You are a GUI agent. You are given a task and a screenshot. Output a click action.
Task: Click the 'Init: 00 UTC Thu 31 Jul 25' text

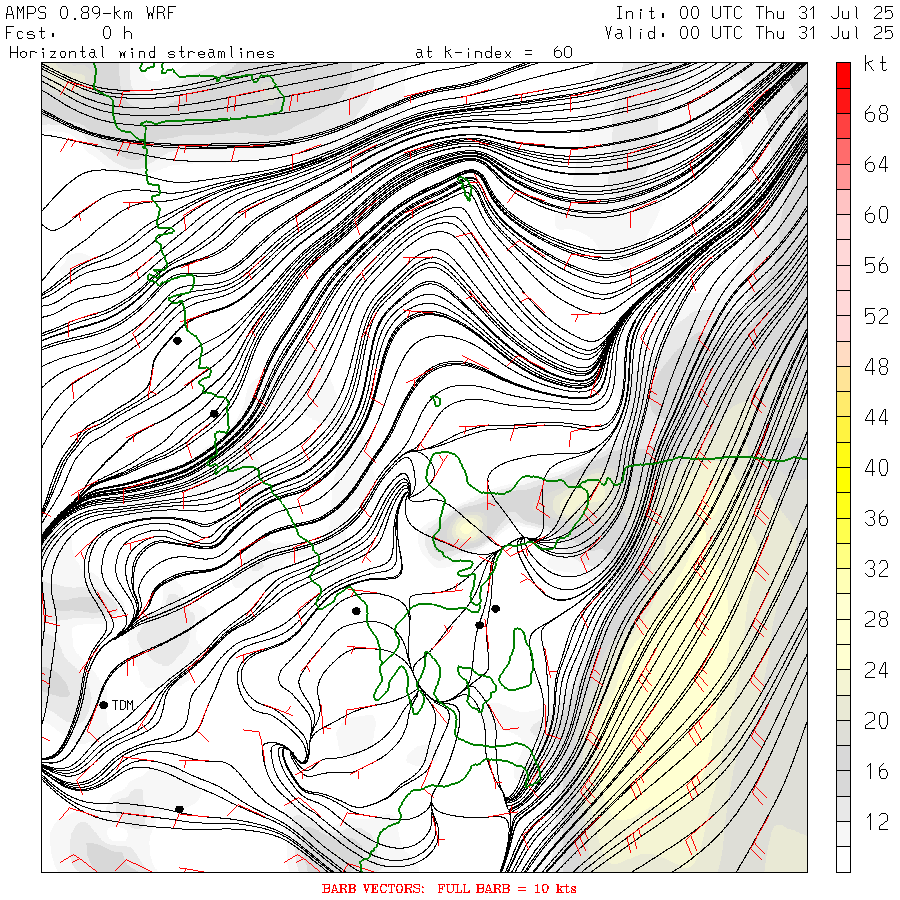pos(754,12)
